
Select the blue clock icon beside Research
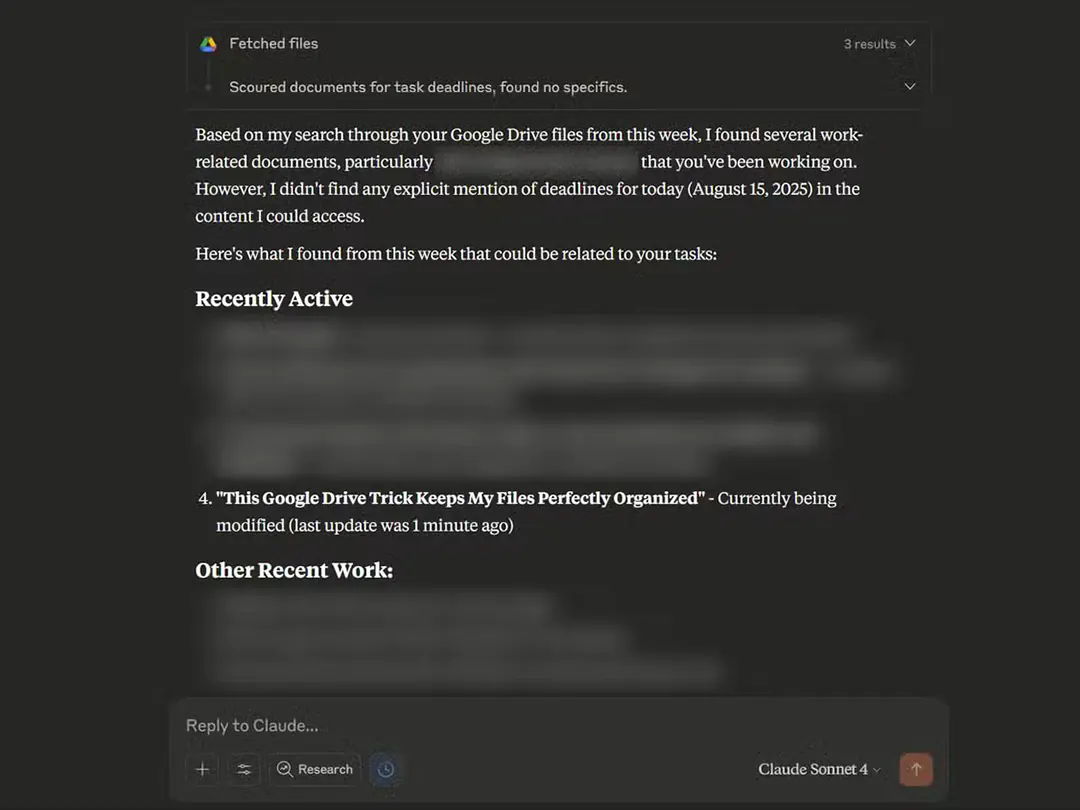(x=386, y=769)
